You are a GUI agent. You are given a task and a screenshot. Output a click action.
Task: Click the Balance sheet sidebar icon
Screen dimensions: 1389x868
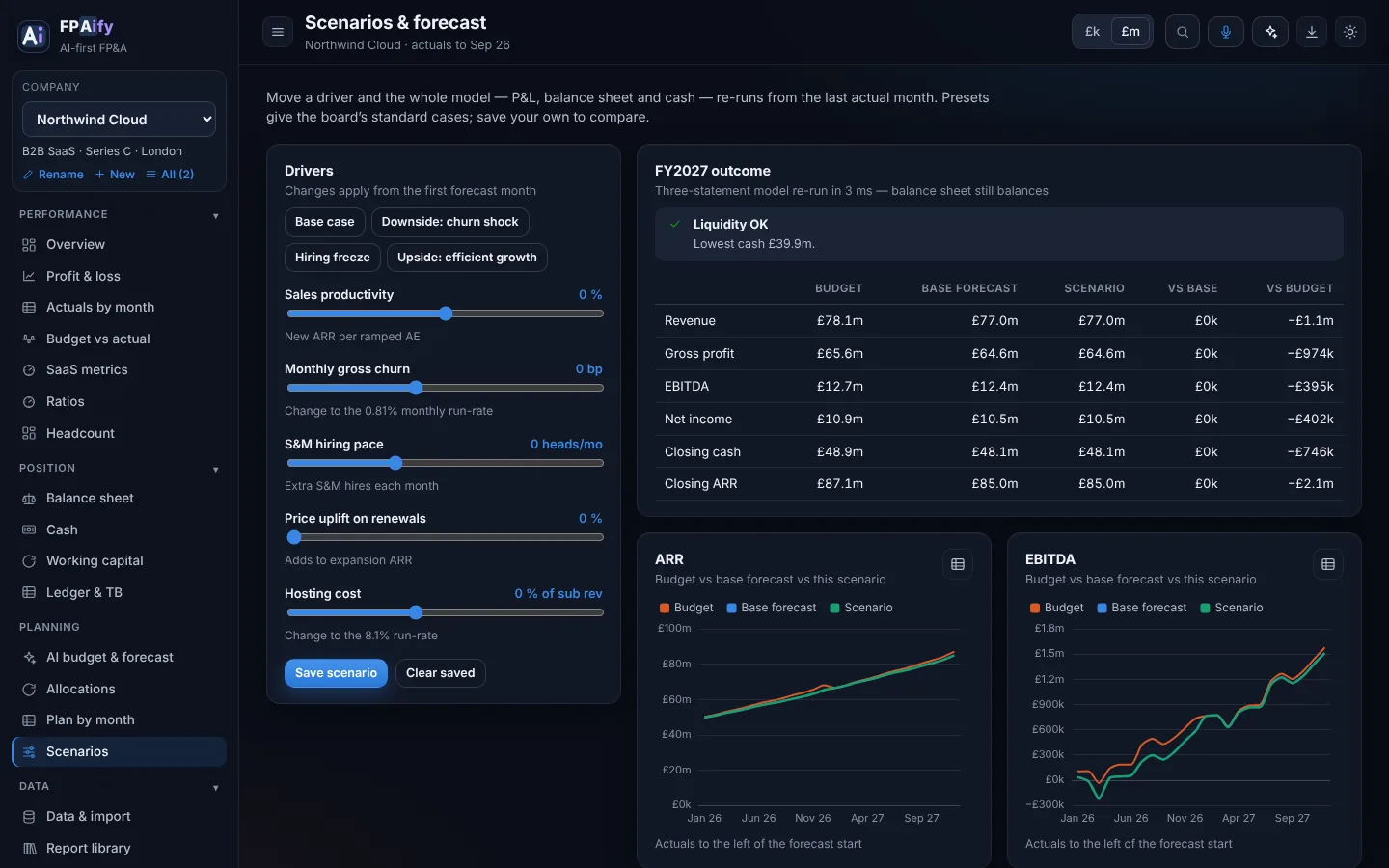coord(29,499)
